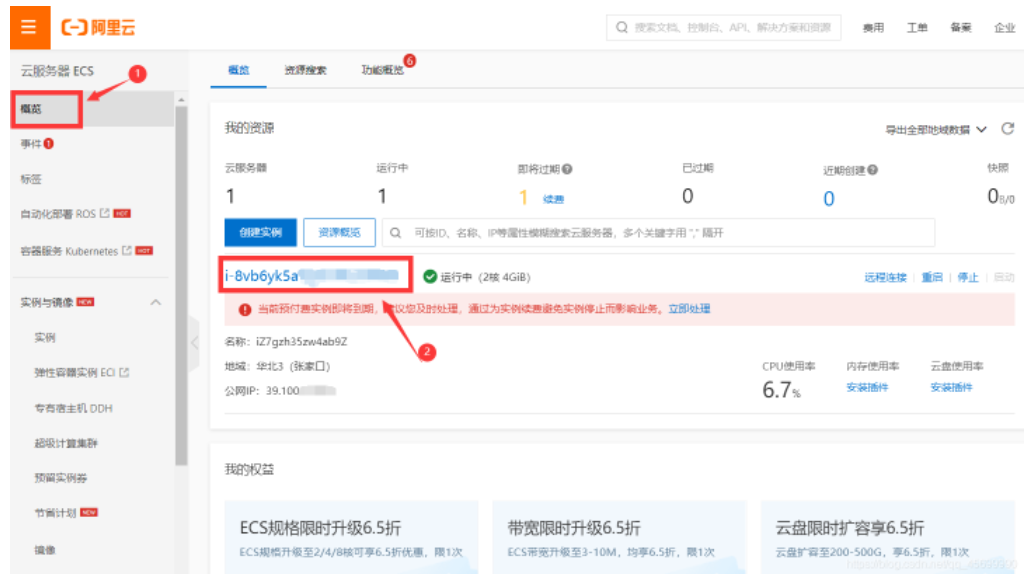1034x574 pixels.
Task: Select 超级计算集群 in the sidebar
Action: tap(66, 443)
